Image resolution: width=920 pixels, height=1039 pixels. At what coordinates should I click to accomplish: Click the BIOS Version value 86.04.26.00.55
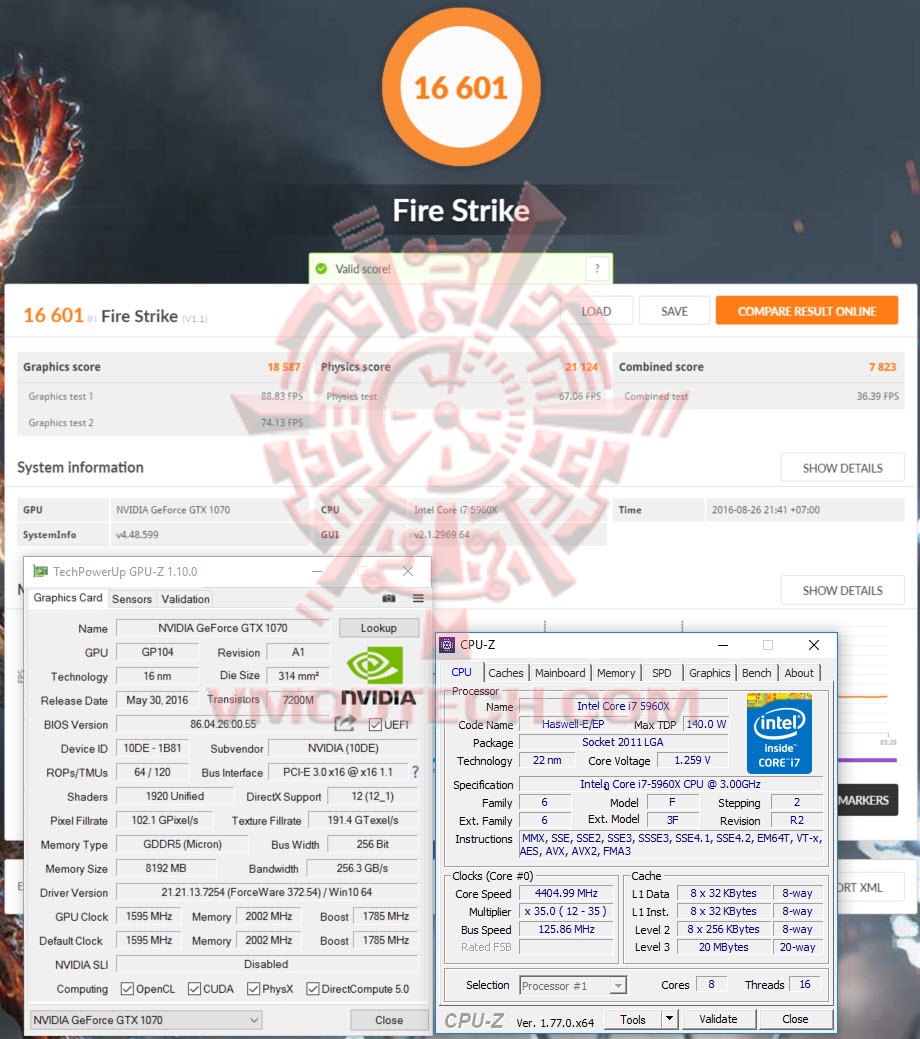coord(223,724)
